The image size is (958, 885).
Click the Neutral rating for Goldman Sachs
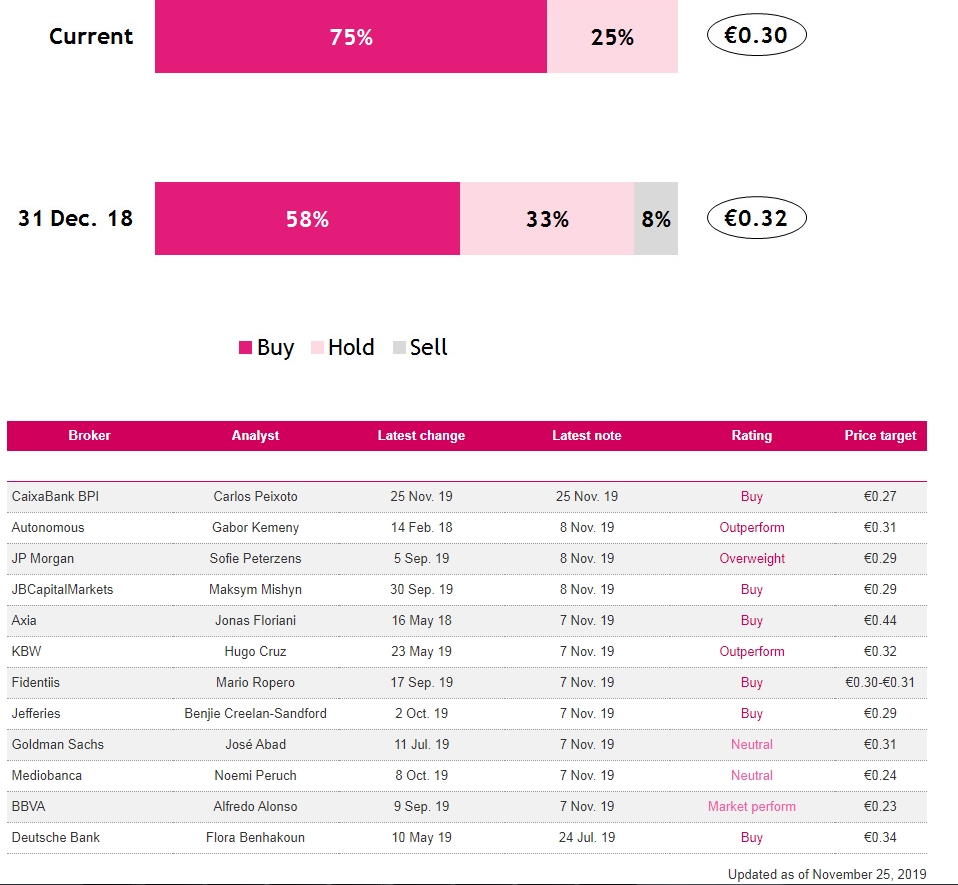(x=752, y=745)
